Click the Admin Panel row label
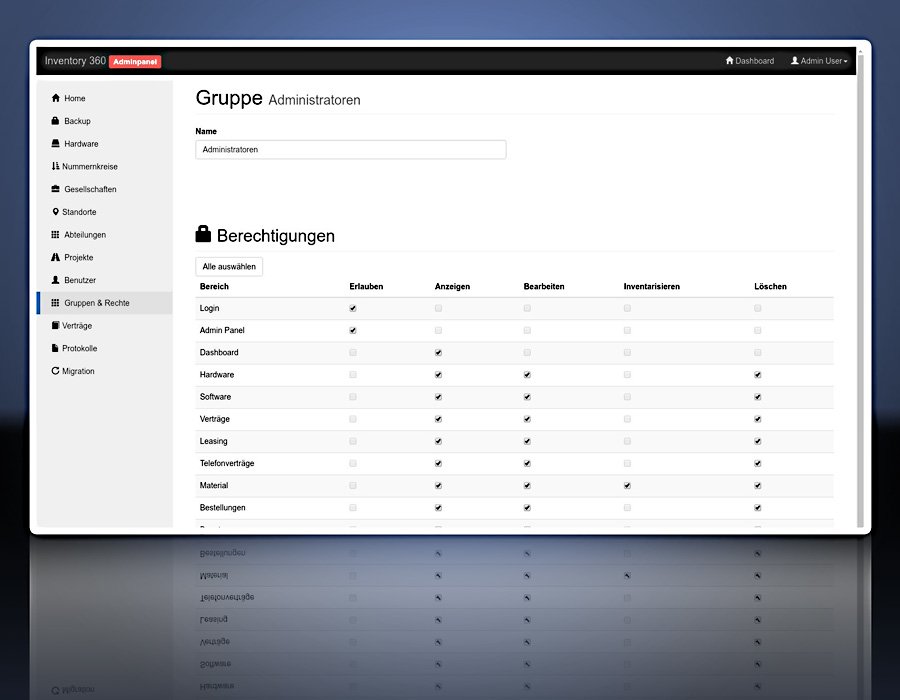This screenshot has width=900, height=700. 222,330
